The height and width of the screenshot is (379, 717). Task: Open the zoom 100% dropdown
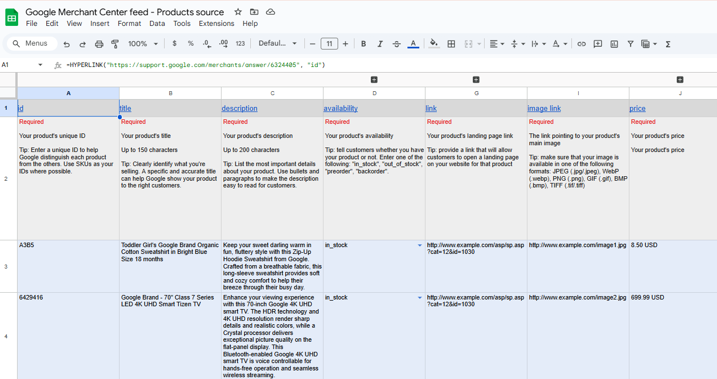pos(143,44)
